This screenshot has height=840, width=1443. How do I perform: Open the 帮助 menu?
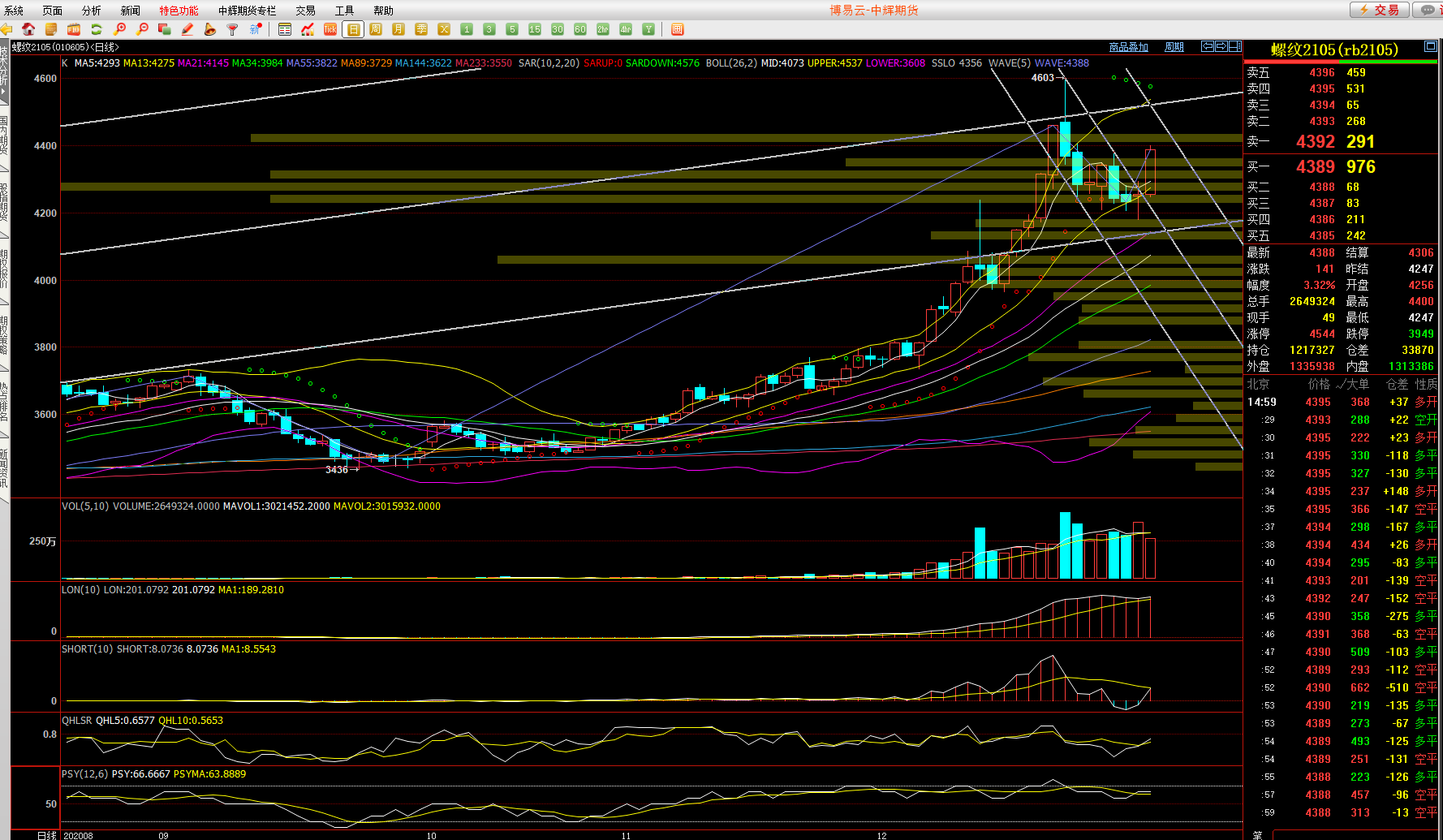pyautogui.click(x=384, y=11)
